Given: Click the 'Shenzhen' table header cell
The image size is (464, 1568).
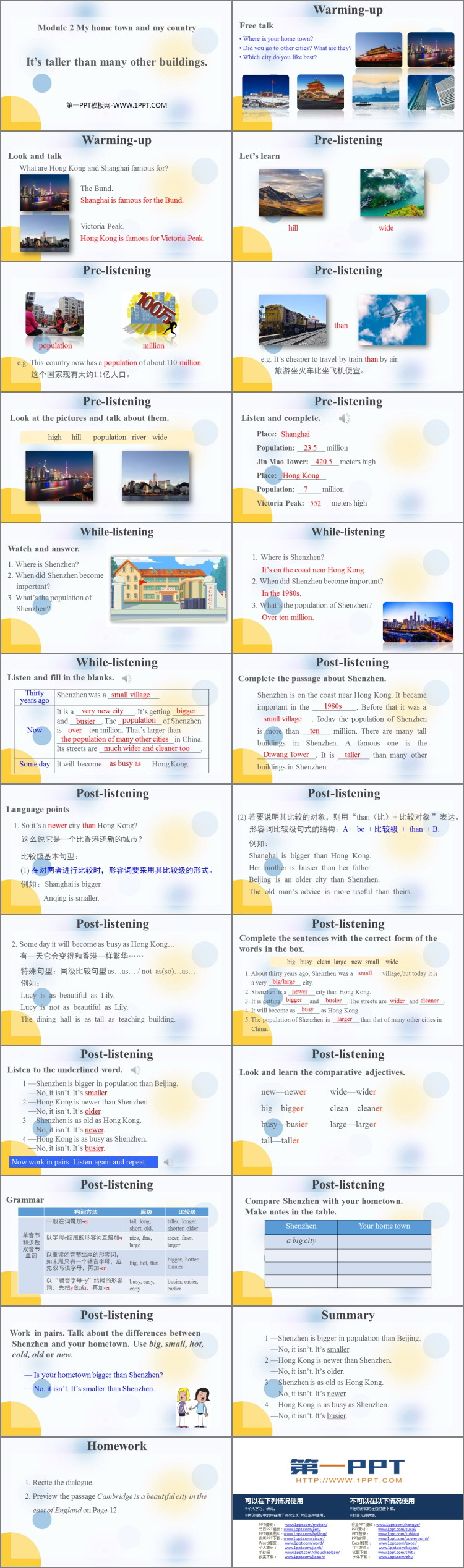Looking at the screenshot, I should click(x=301, y=1226).
